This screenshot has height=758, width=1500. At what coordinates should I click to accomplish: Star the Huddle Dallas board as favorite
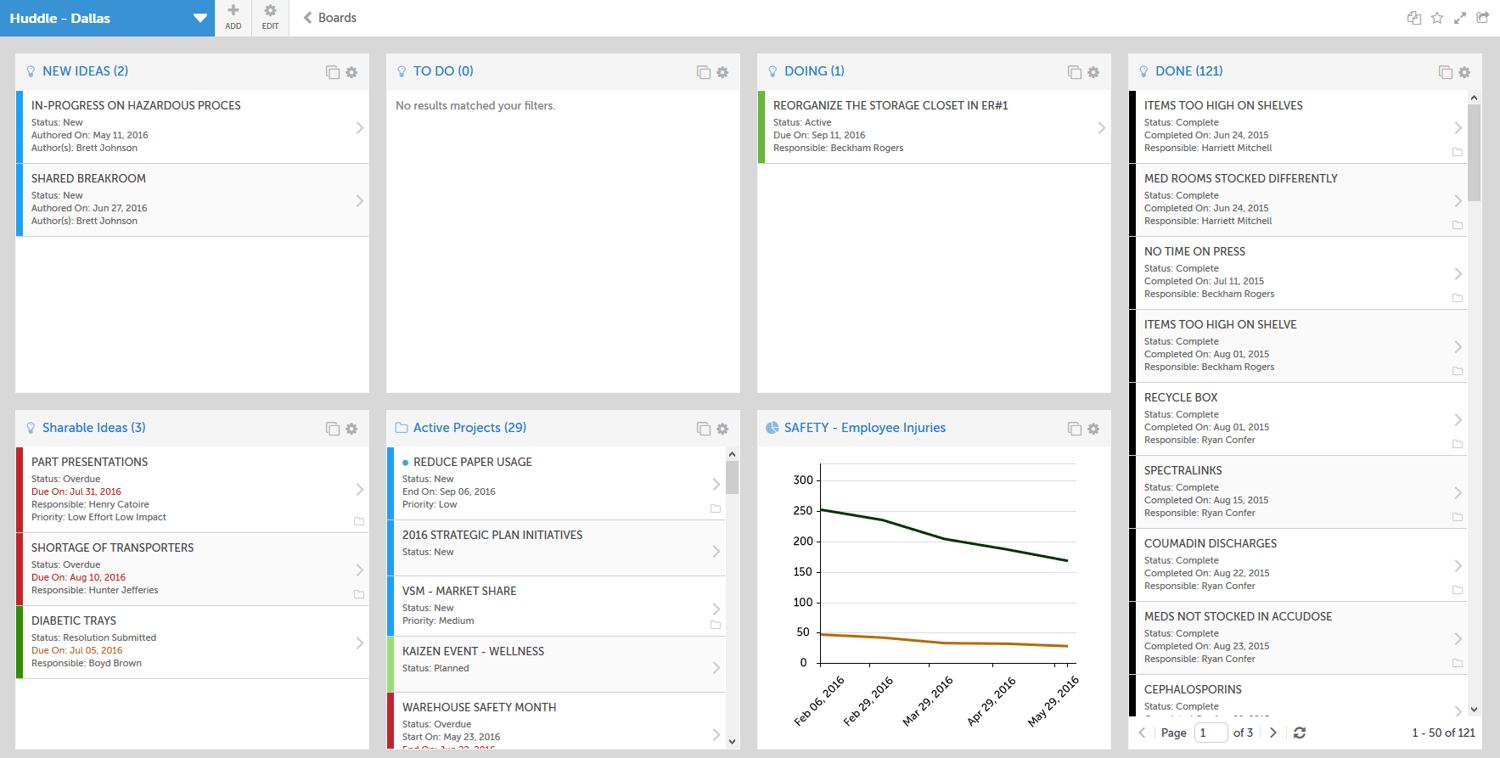click(1437, 17)
